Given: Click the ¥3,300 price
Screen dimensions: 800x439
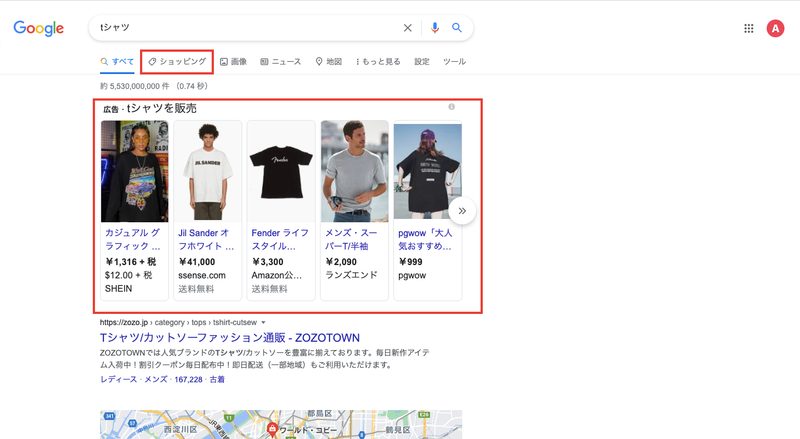Looking at the screenshot, I should 267,262.
